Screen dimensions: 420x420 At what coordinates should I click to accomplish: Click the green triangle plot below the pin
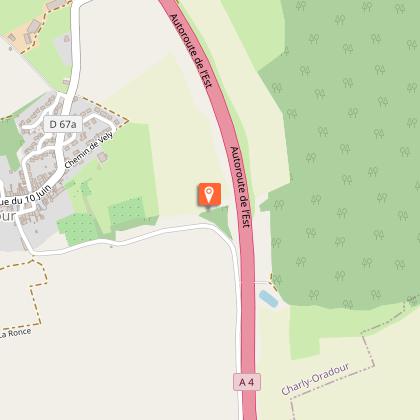pyautogui.click(x=218, y=220)
